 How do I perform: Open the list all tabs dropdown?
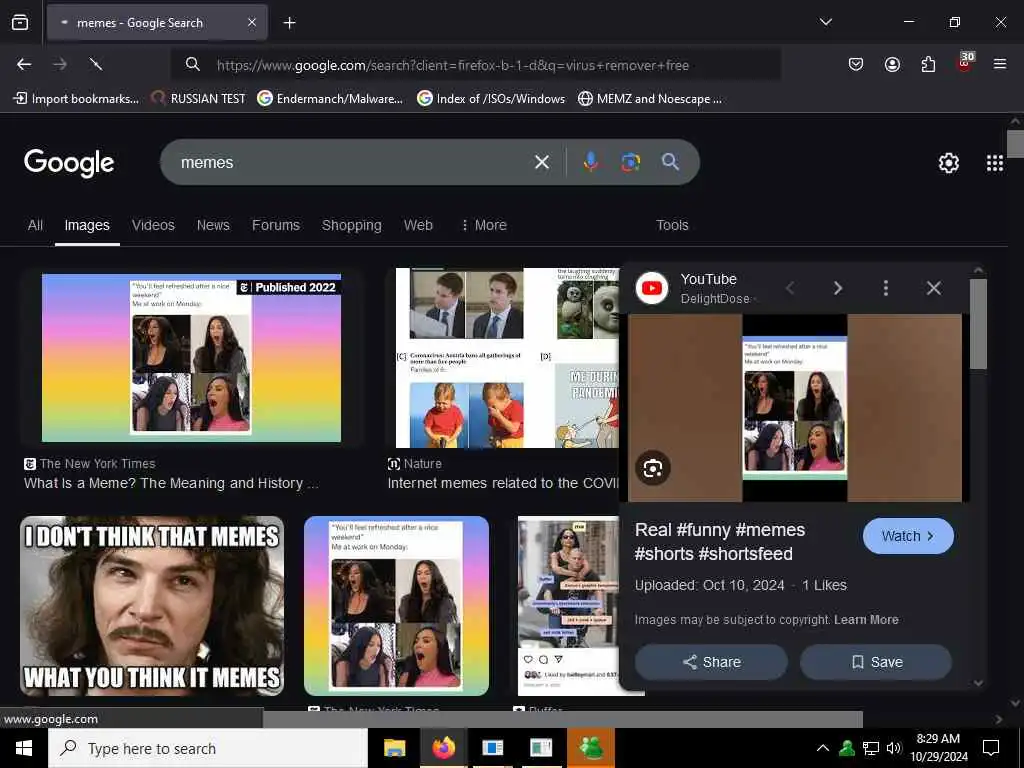coord(825,22)
